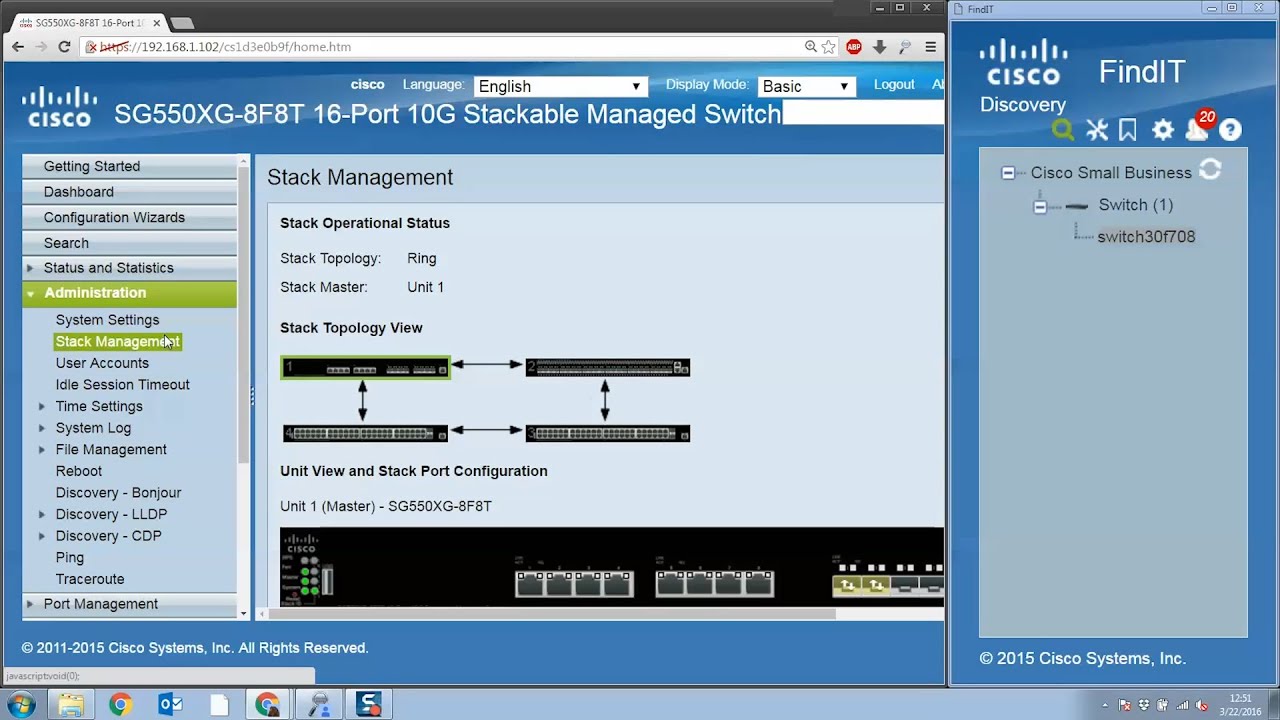Open the Traceroute page

[x=90, y=579]
